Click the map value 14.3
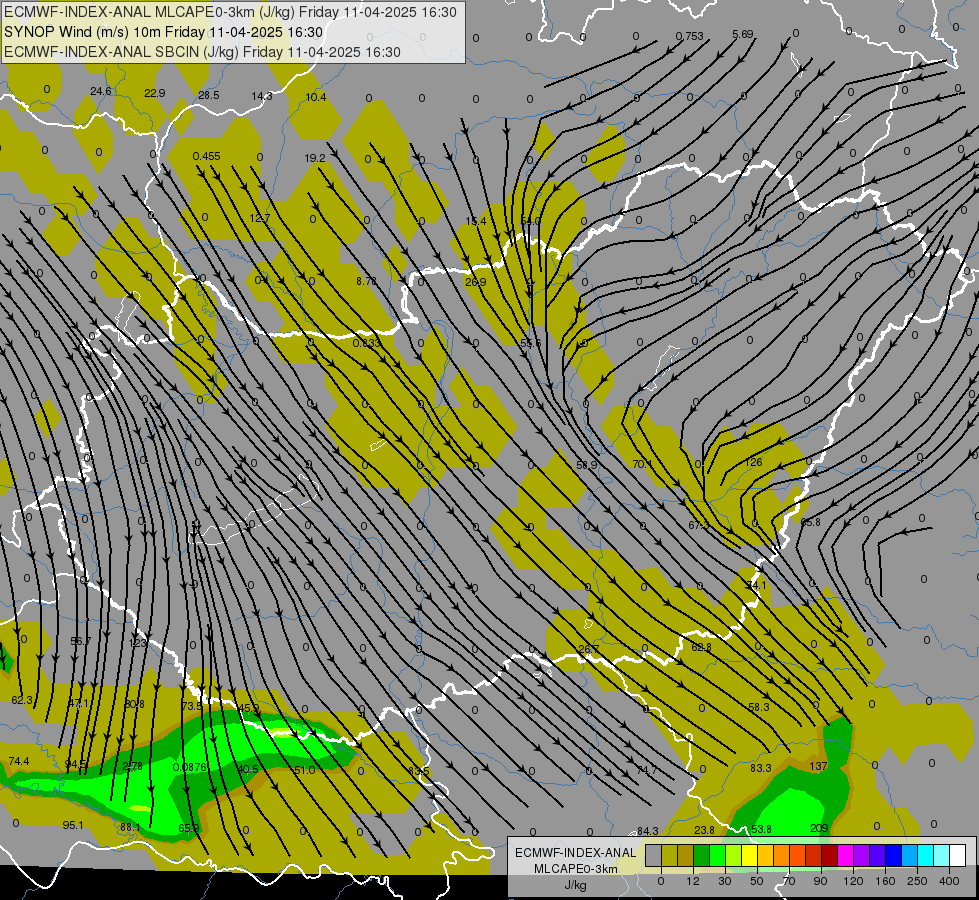979x900 pixels. tap(262, 96)
